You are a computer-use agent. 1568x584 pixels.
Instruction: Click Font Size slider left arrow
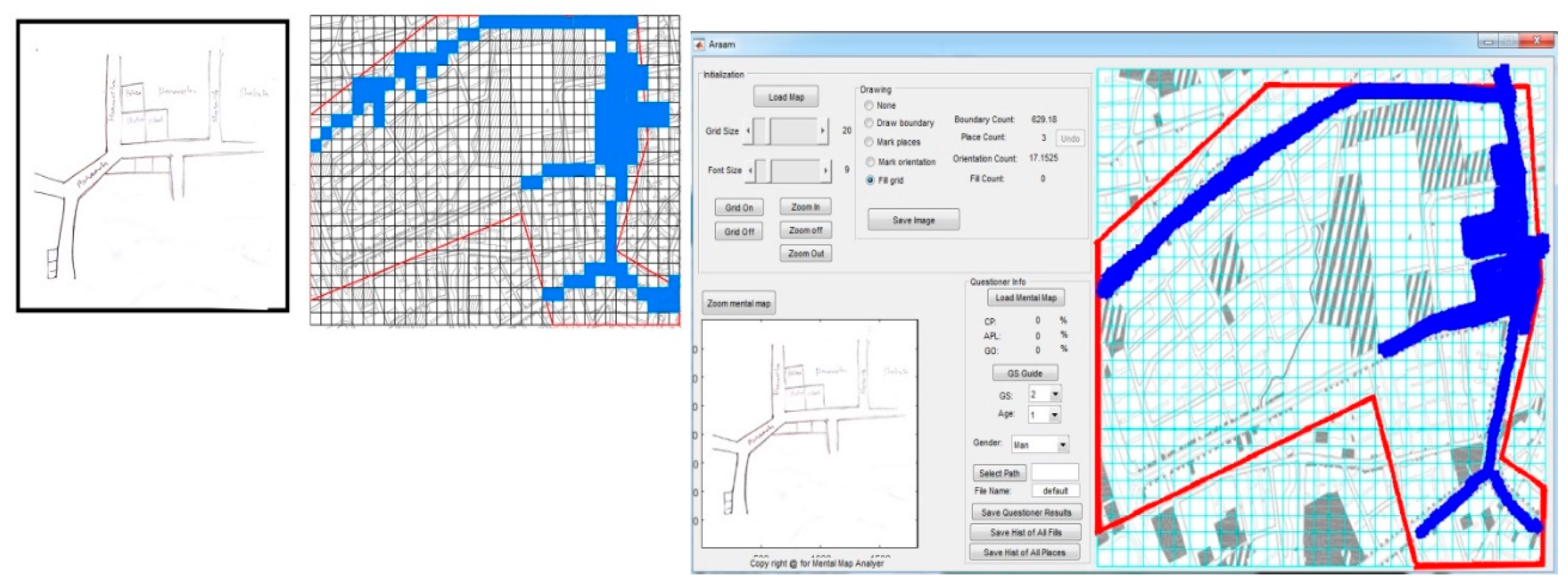750,170
